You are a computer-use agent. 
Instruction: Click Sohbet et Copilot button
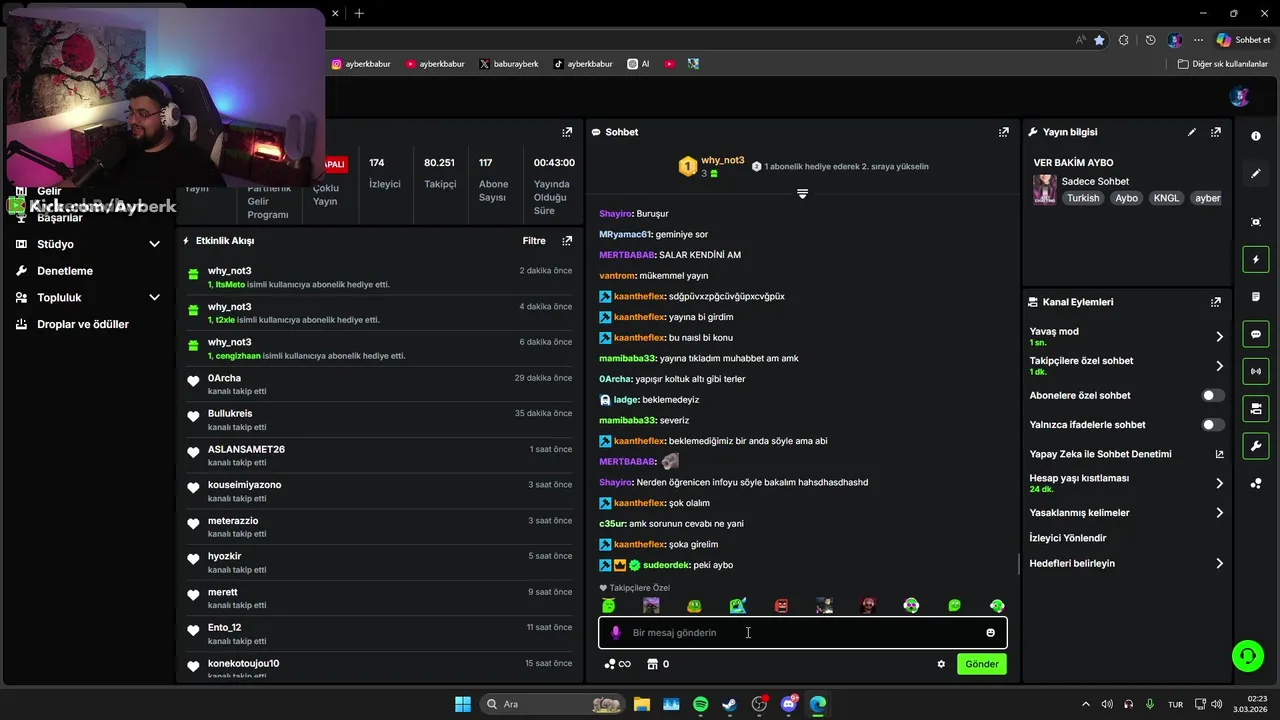click(x=1243, y=40)
